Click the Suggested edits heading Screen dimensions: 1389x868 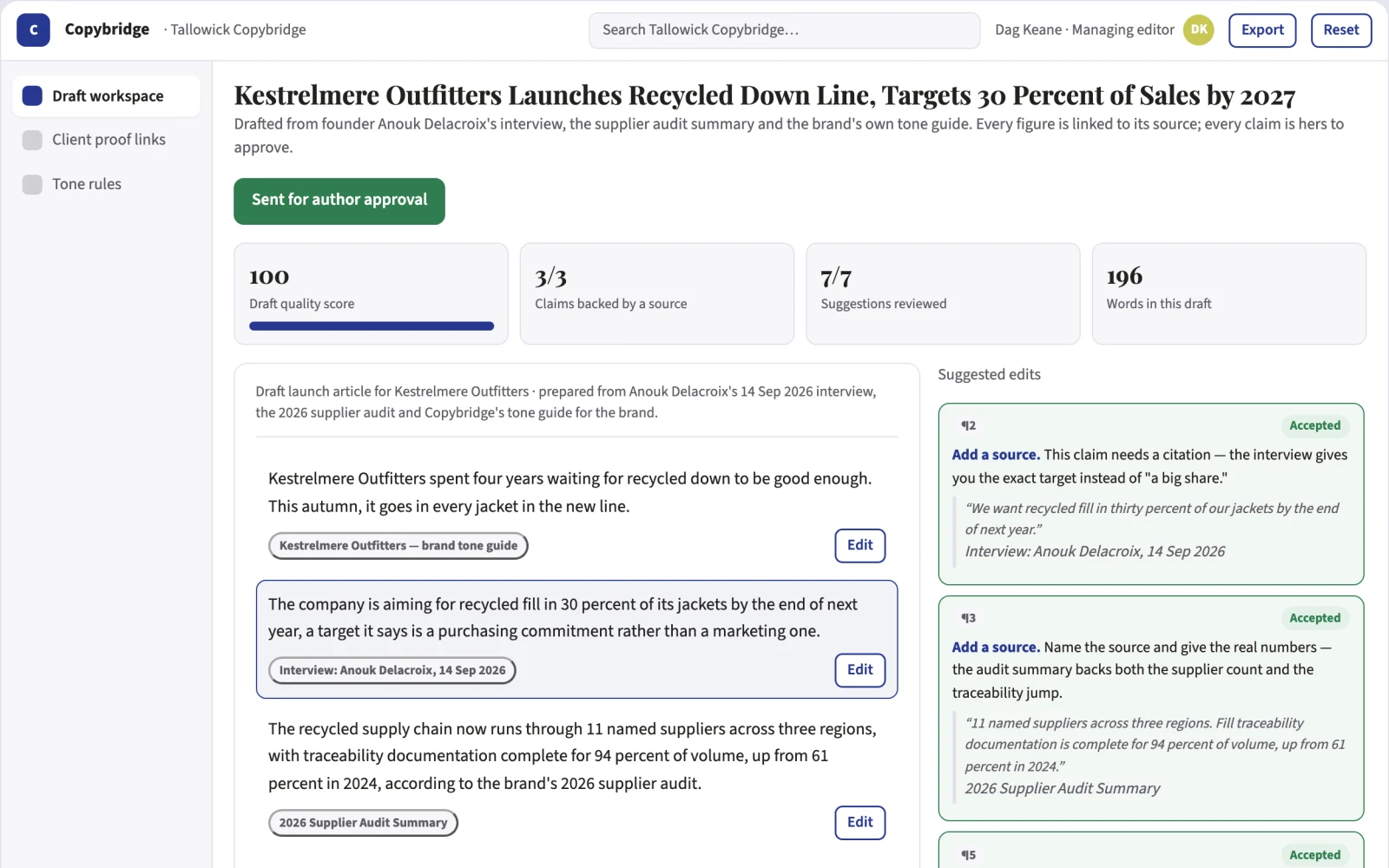(989, 375)
